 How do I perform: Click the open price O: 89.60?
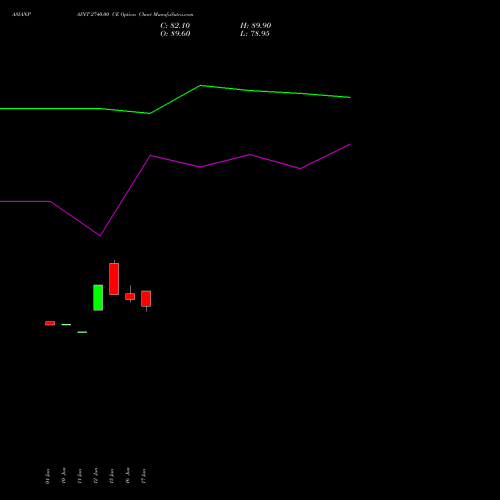tap(175, 34)
